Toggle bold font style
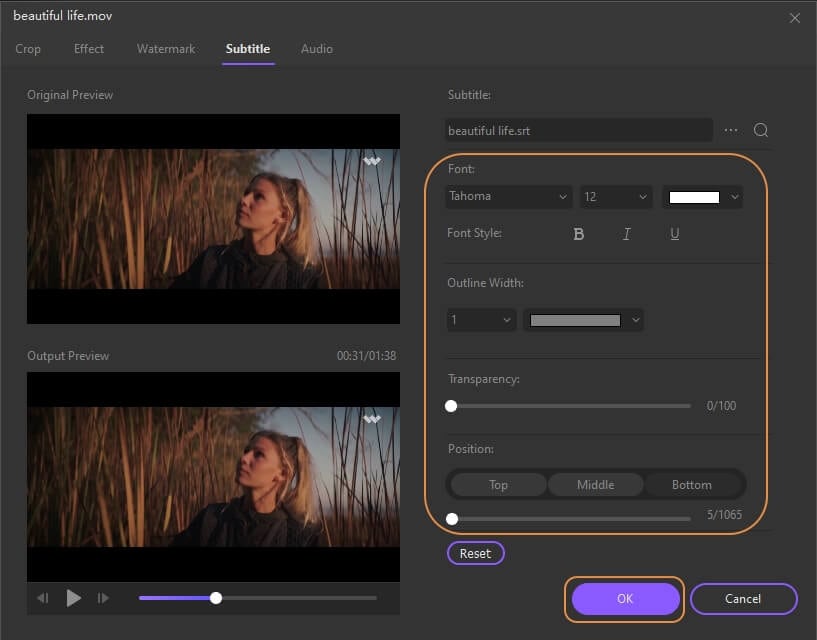The image size is (817, 640). click(x=578, y=234)
